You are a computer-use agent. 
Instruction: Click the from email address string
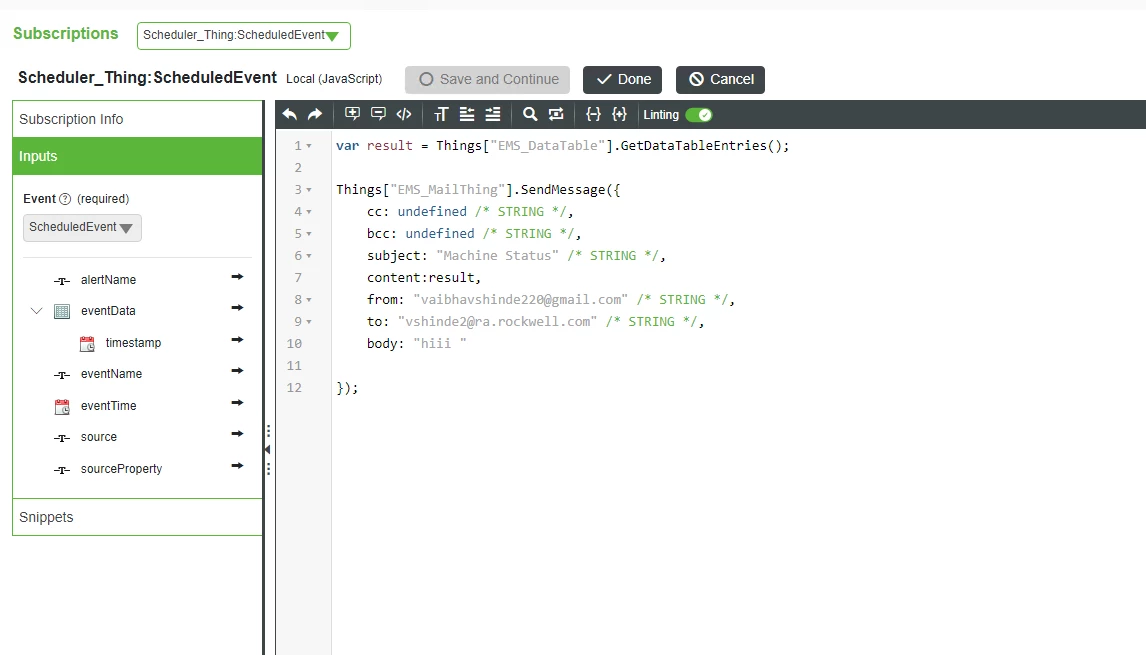click(520, 300)
